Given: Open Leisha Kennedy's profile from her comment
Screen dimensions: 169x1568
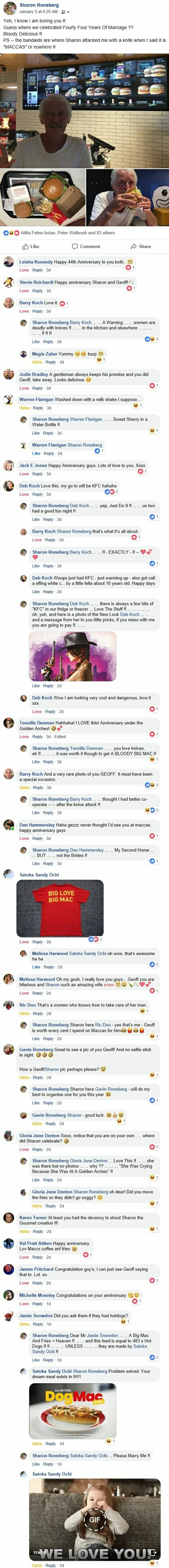Looking at the screenshot, I should click(x=36, y=262).
